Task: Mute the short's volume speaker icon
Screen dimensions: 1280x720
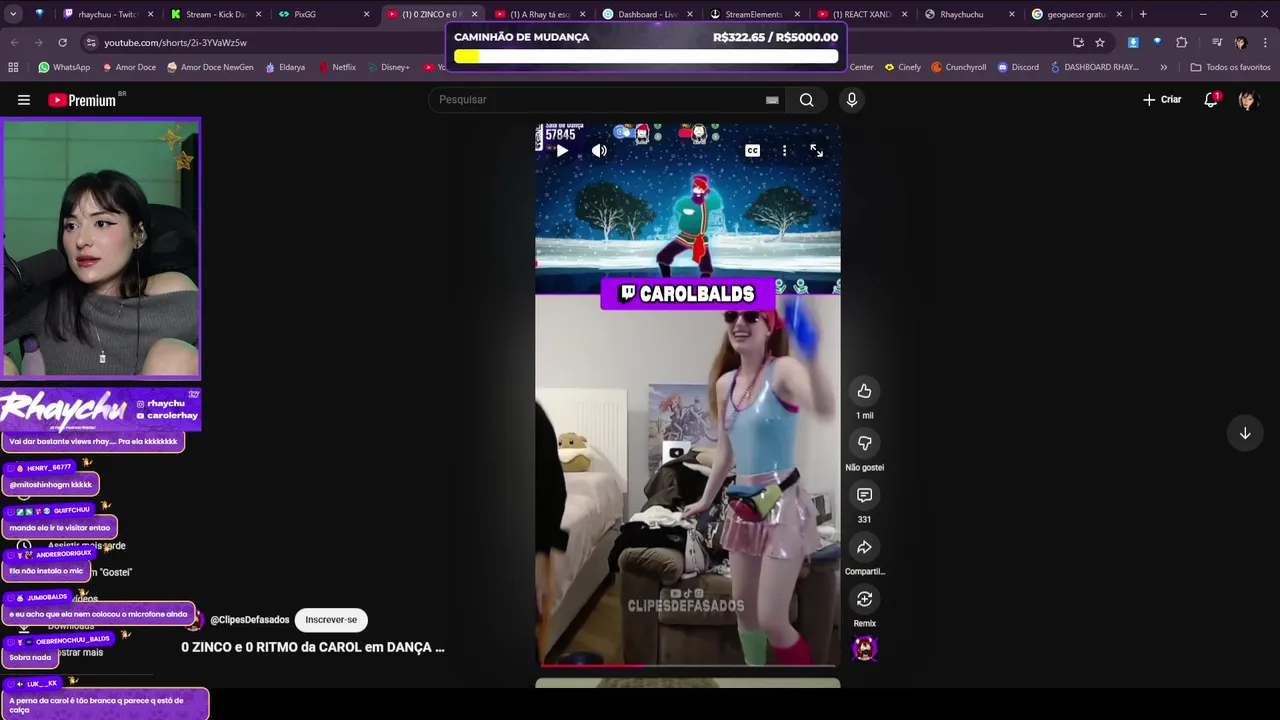Action: coord(599,151)
